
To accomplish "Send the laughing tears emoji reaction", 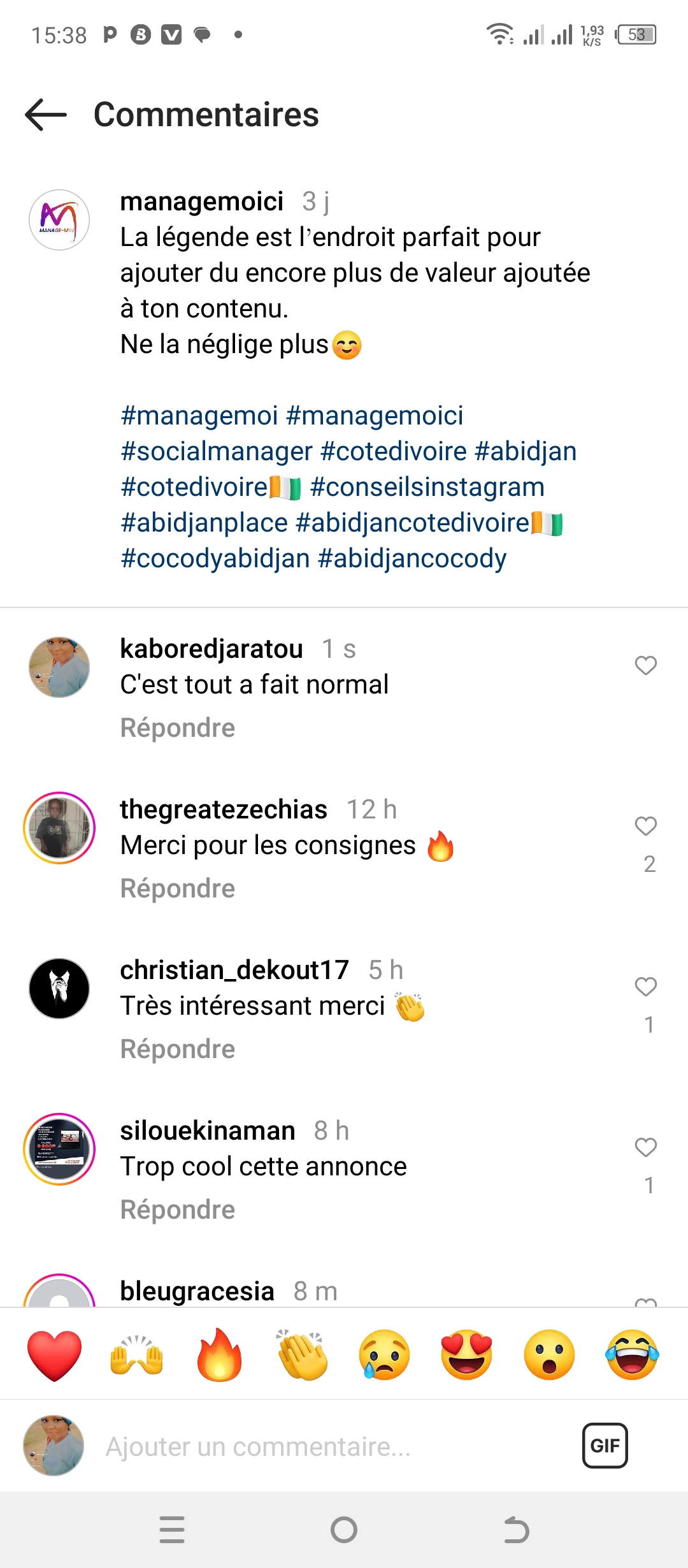I will 632,1354.
